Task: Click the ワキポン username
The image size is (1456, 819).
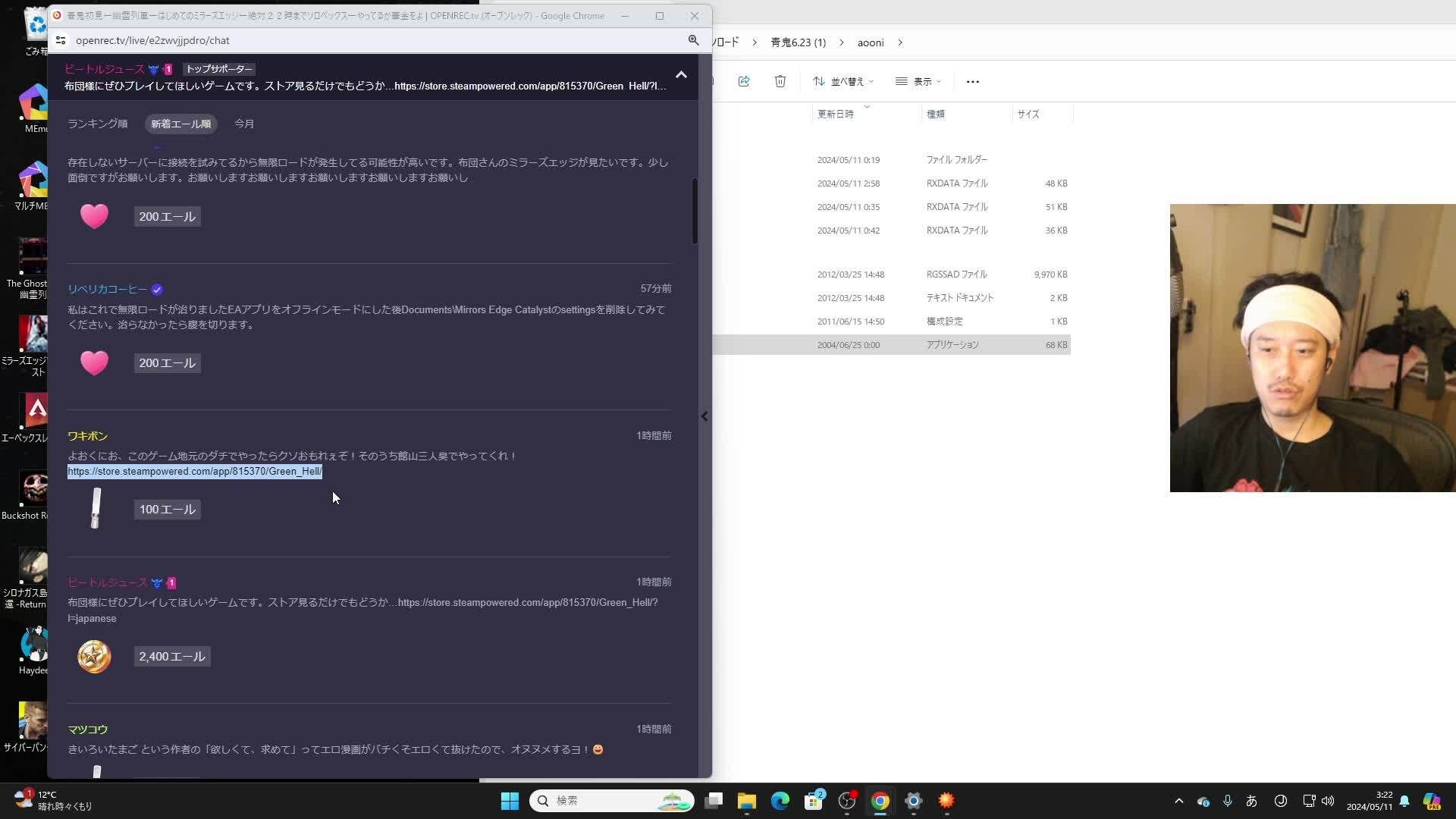Action: click(x=87, y=436)
